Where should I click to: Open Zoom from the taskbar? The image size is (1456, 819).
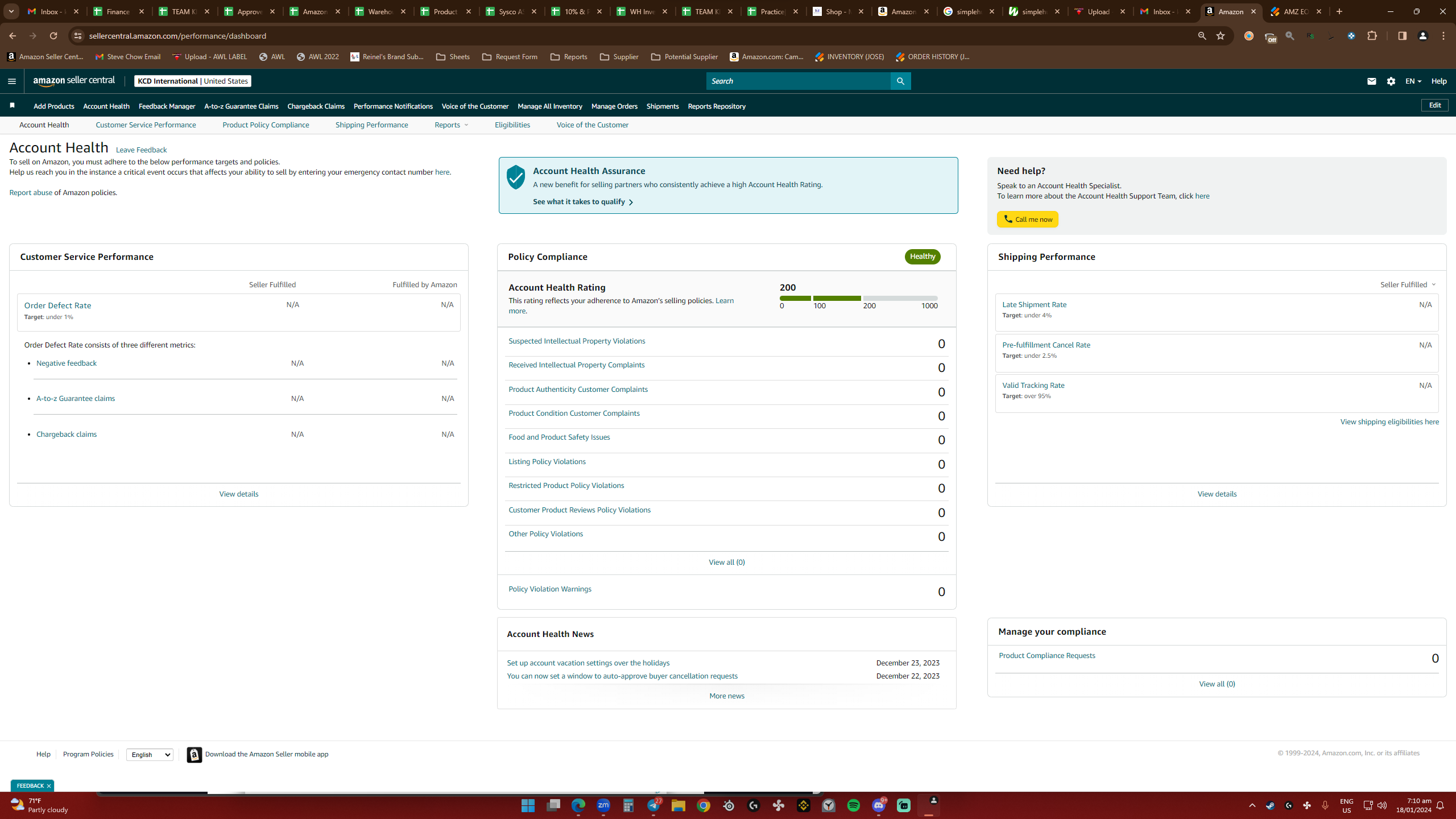[x=603, y=805]
